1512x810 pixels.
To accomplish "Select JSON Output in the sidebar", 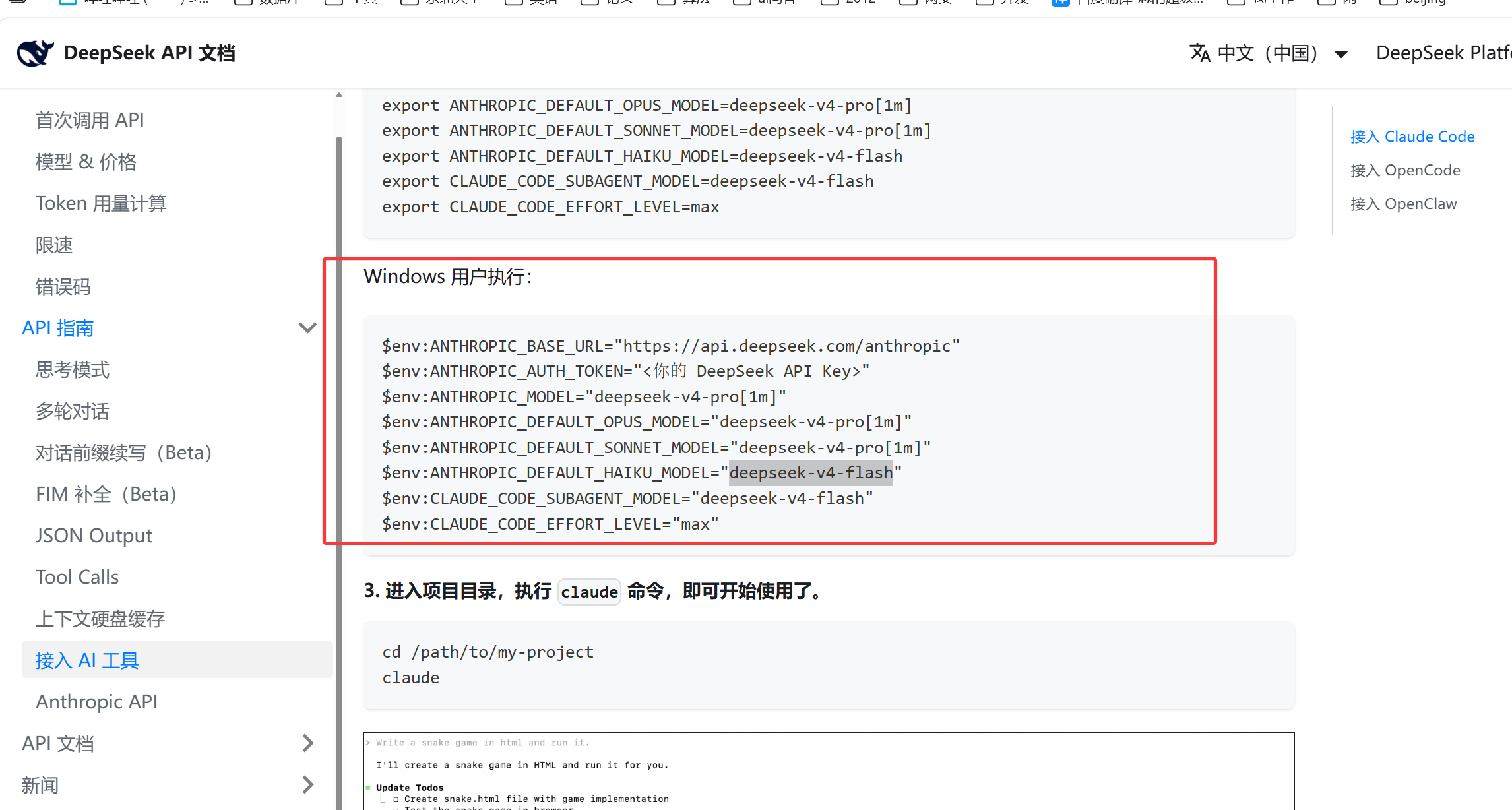I will (94, 536).
